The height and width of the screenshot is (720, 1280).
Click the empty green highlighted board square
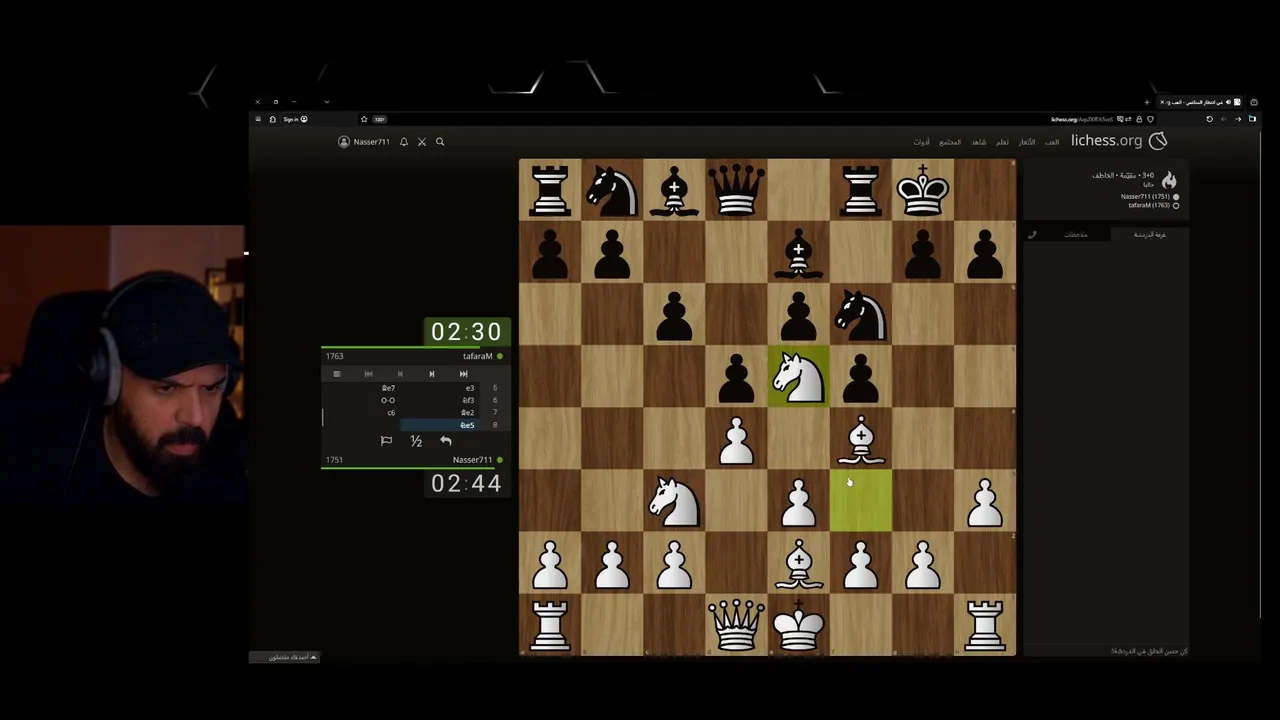[860, 501]
